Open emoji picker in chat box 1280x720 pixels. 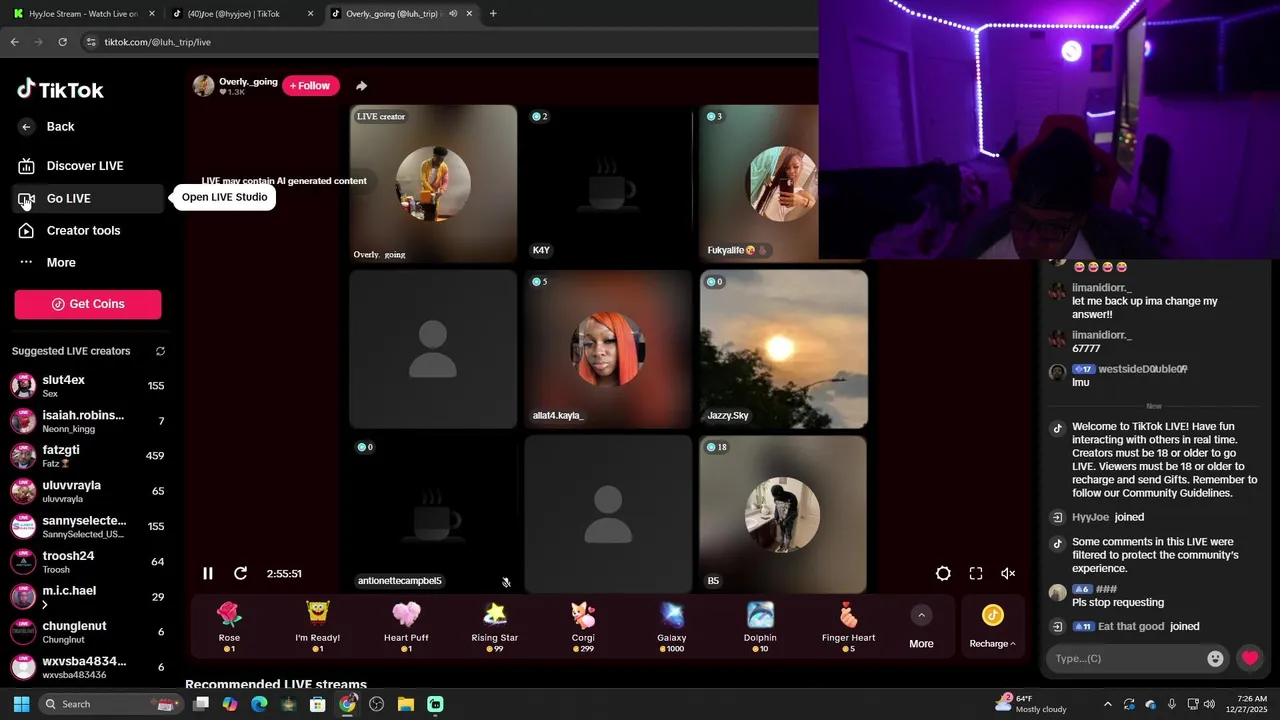pyautogui.click(x=1215, y=658)
